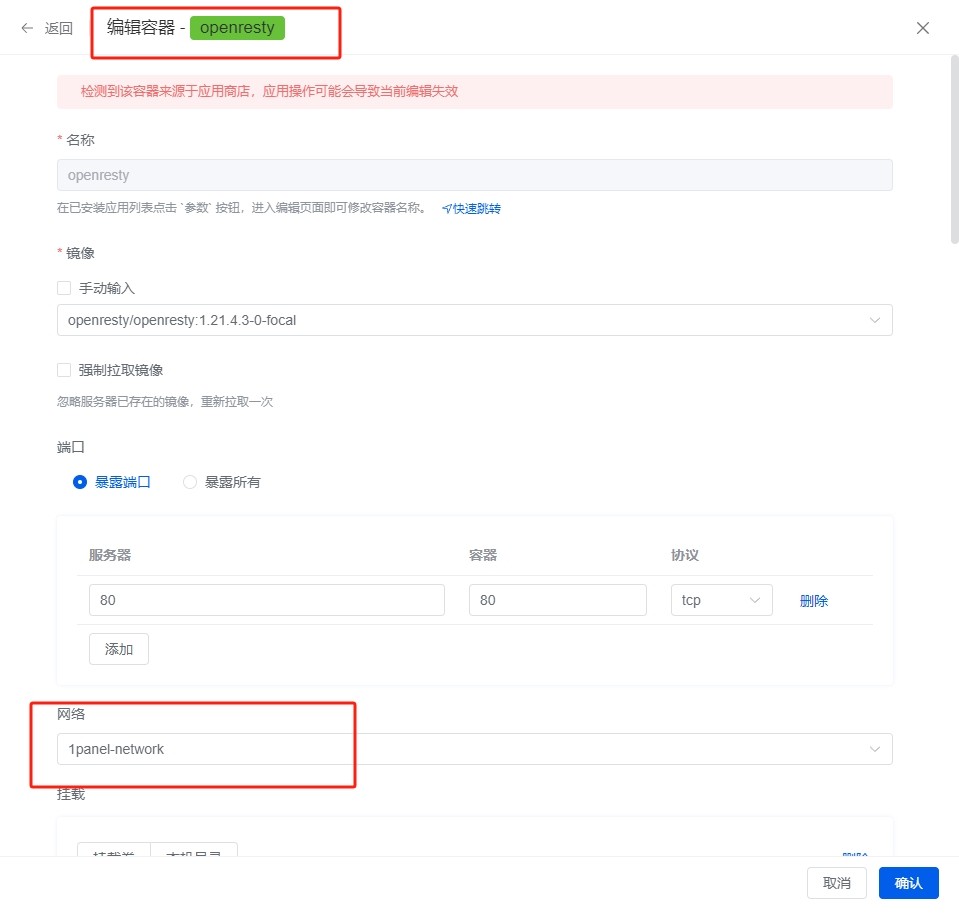Screen dimensions: 959x919
Task: Click the vertical scrollbar thumb
Action: tap(954, 150)
